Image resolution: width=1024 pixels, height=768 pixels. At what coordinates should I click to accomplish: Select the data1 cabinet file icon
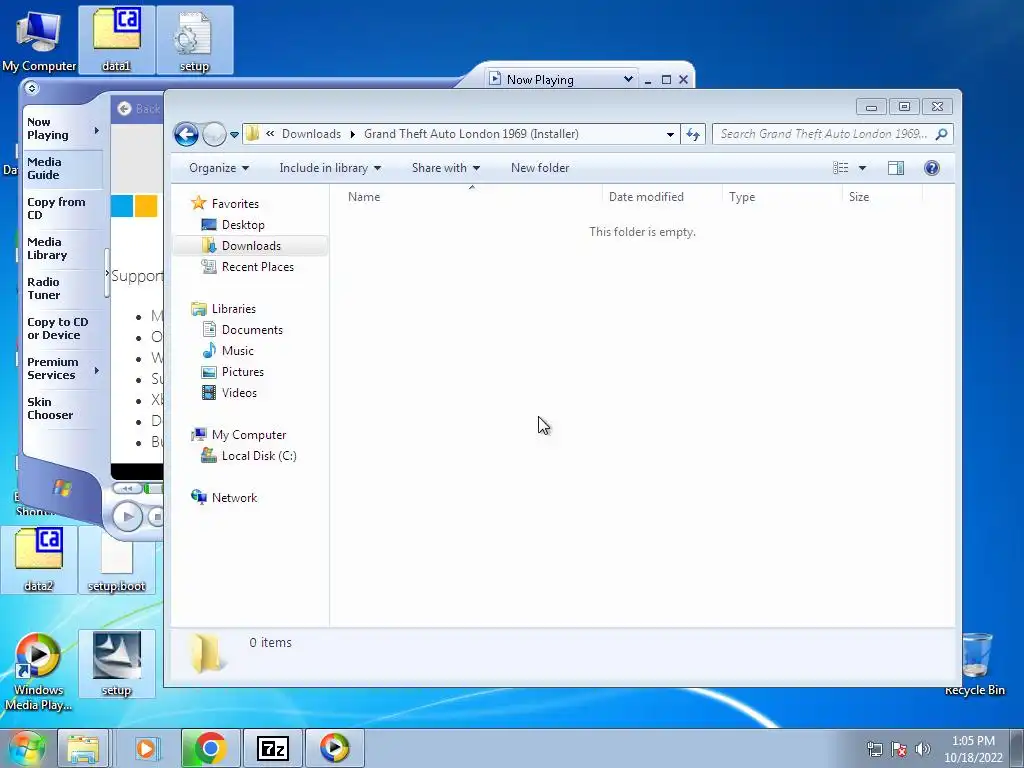116,40
